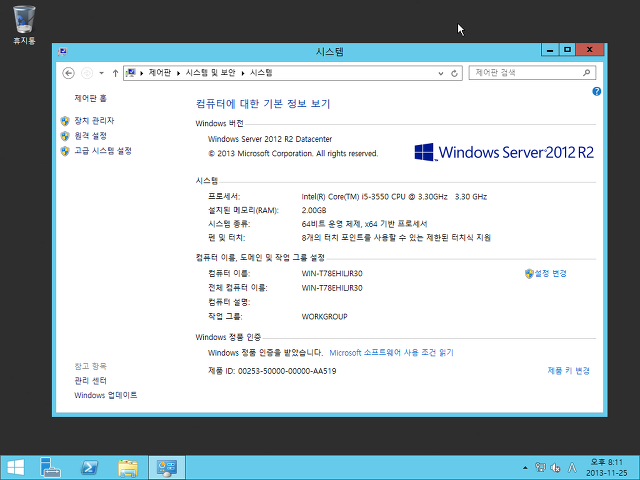Open the Start button on taskbar
This screenshot has height=480, width=640.
(x=16, y=467)
